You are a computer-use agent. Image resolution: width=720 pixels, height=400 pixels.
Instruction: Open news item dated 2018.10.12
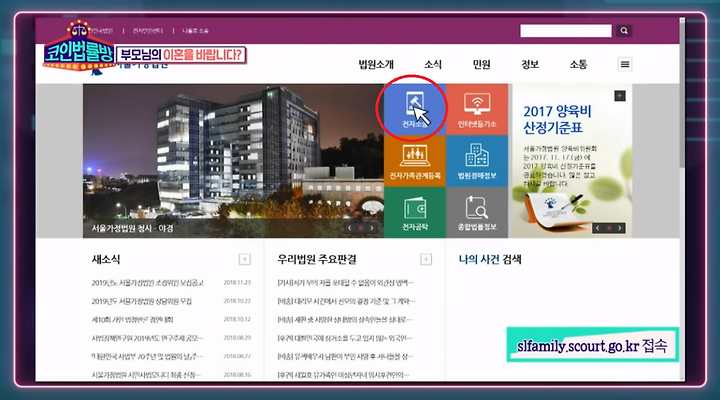132,320
